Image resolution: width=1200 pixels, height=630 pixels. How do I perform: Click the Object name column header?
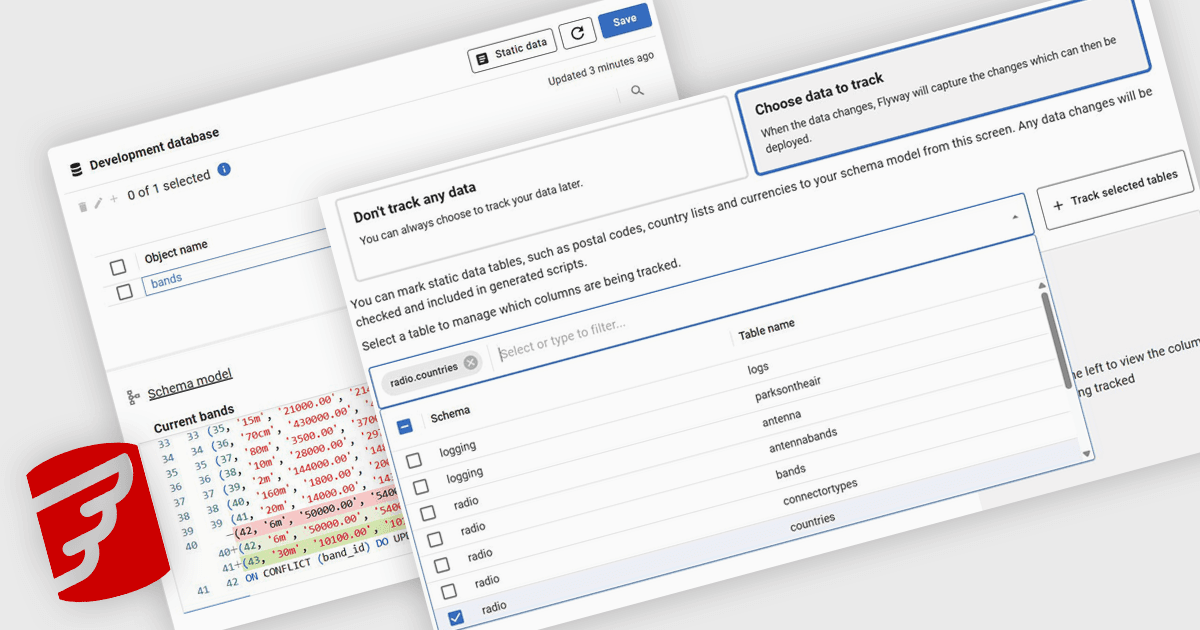(x=176, y=250)
